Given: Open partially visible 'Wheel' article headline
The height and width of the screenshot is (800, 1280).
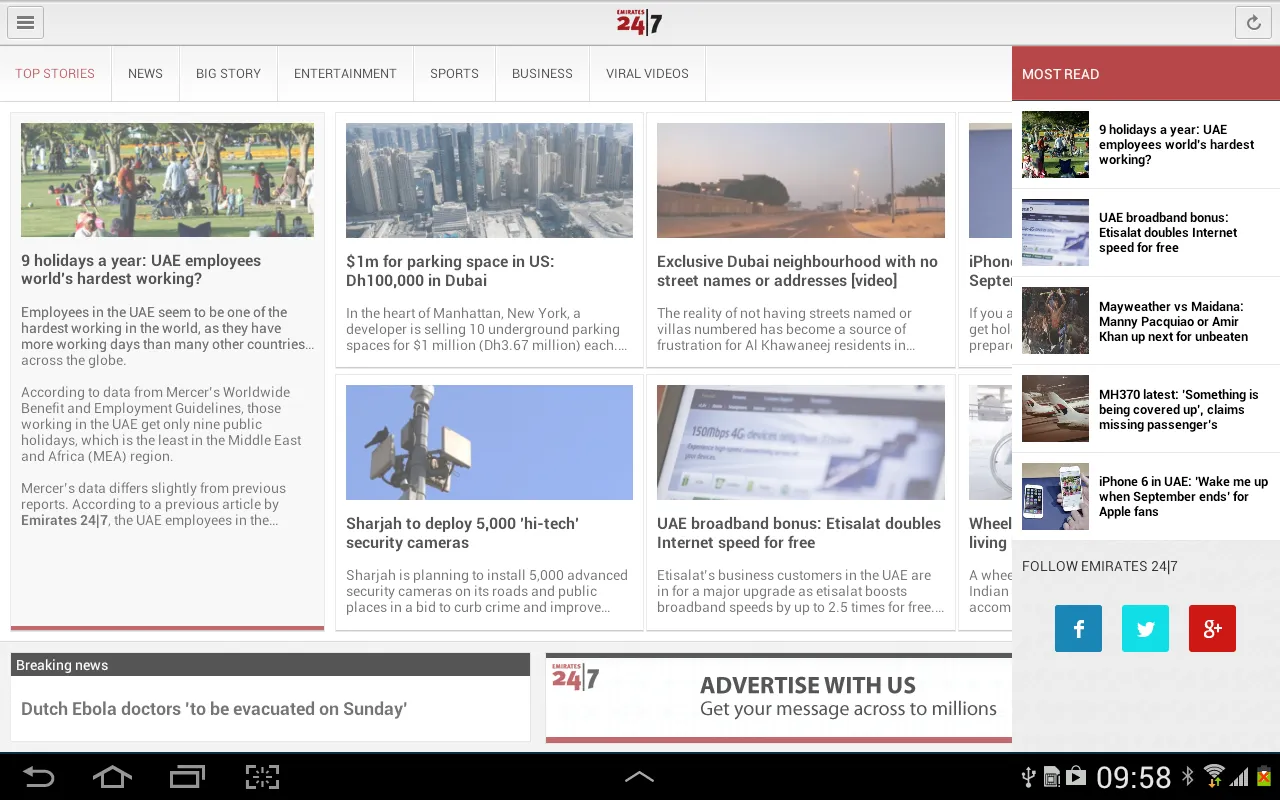Looking at the screenshot, I should (x=989, y=533).
